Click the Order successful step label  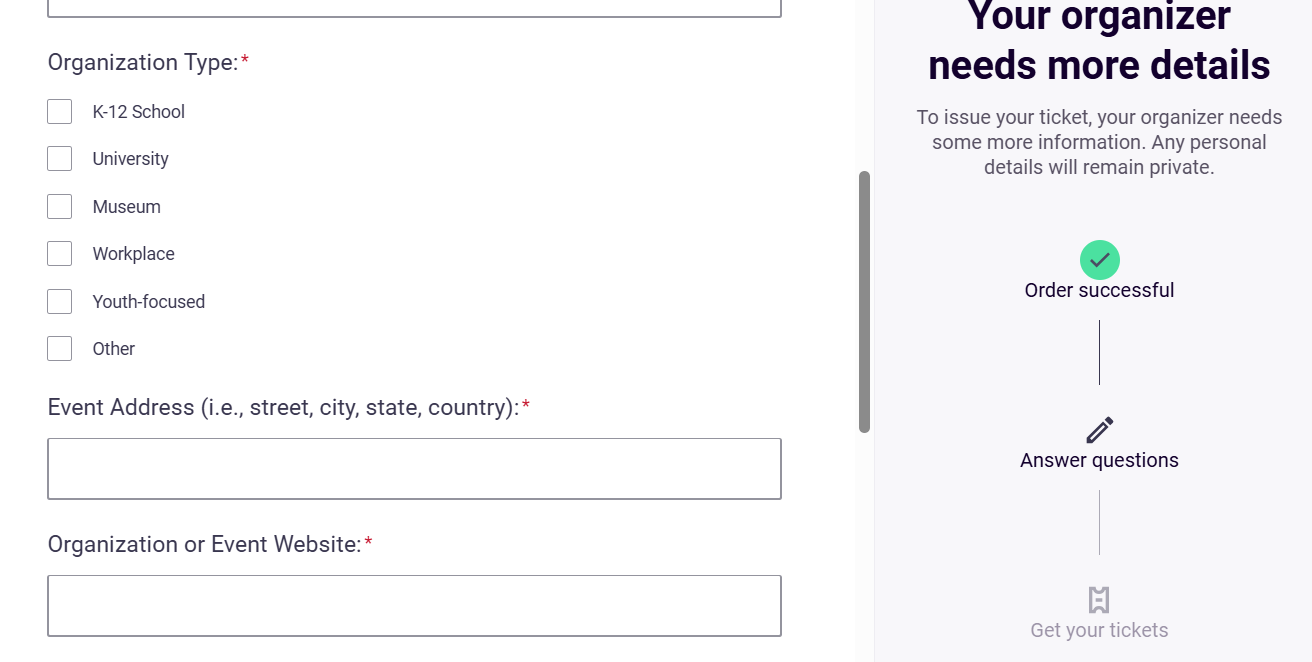1099,291
